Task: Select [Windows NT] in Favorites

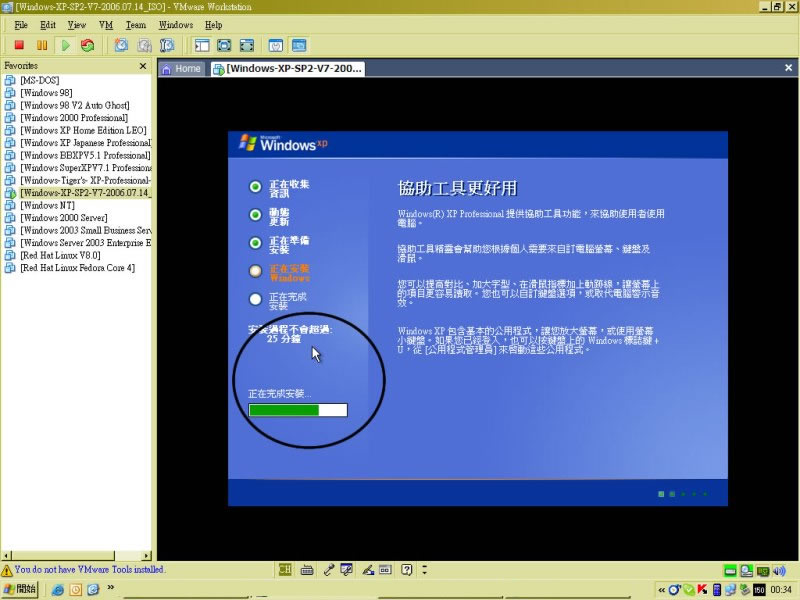Action: 47,205
